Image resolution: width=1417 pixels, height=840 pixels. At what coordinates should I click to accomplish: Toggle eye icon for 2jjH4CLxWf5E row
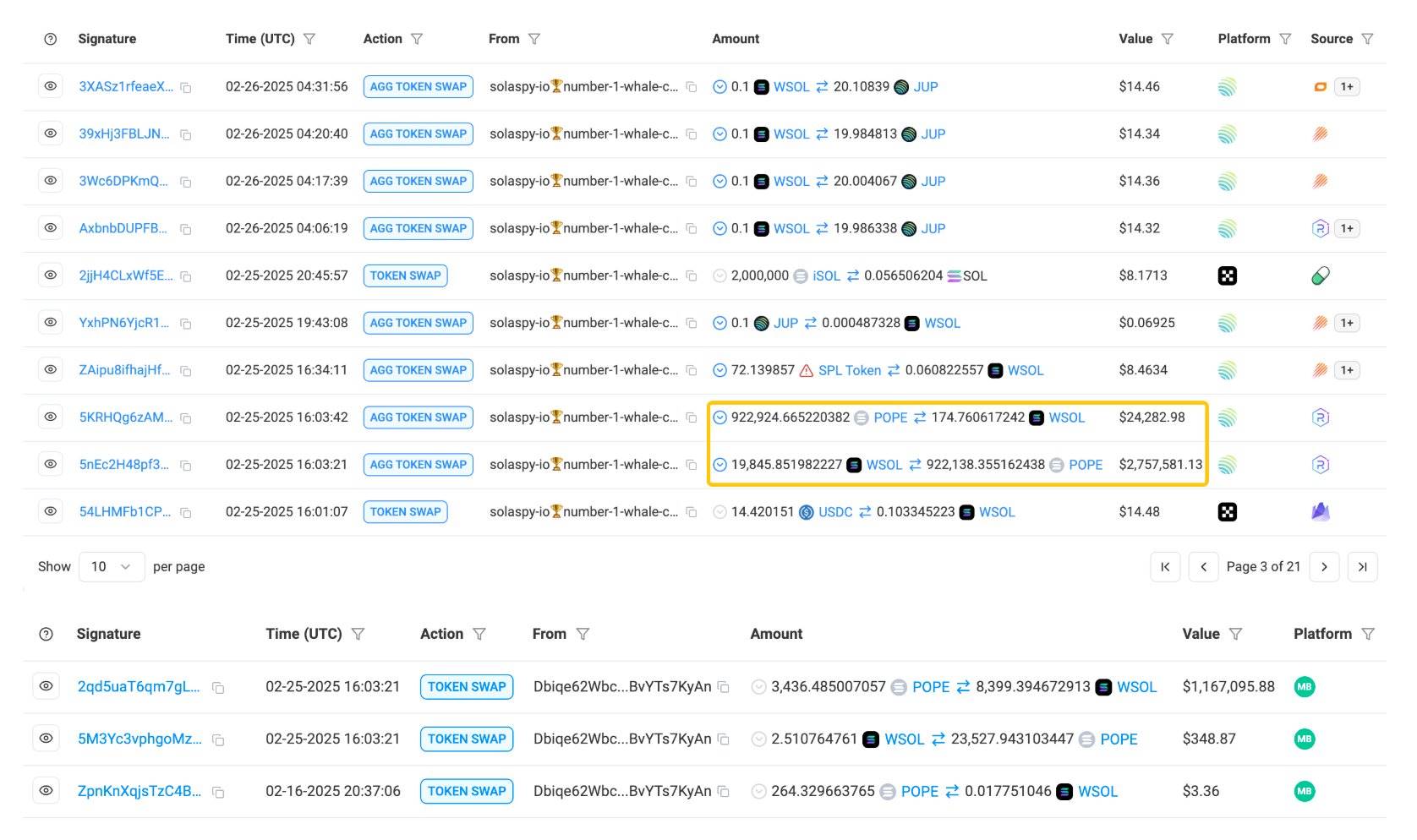tap(51, 275)
